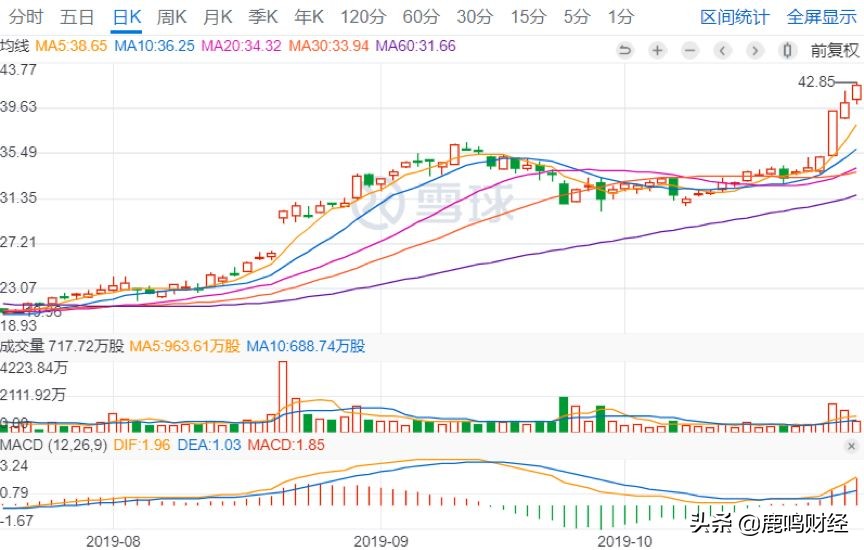The height and width of the screenshot is (550, 864).
Task: Click the 42.85 latest price marker
Action: click(816, 81)
